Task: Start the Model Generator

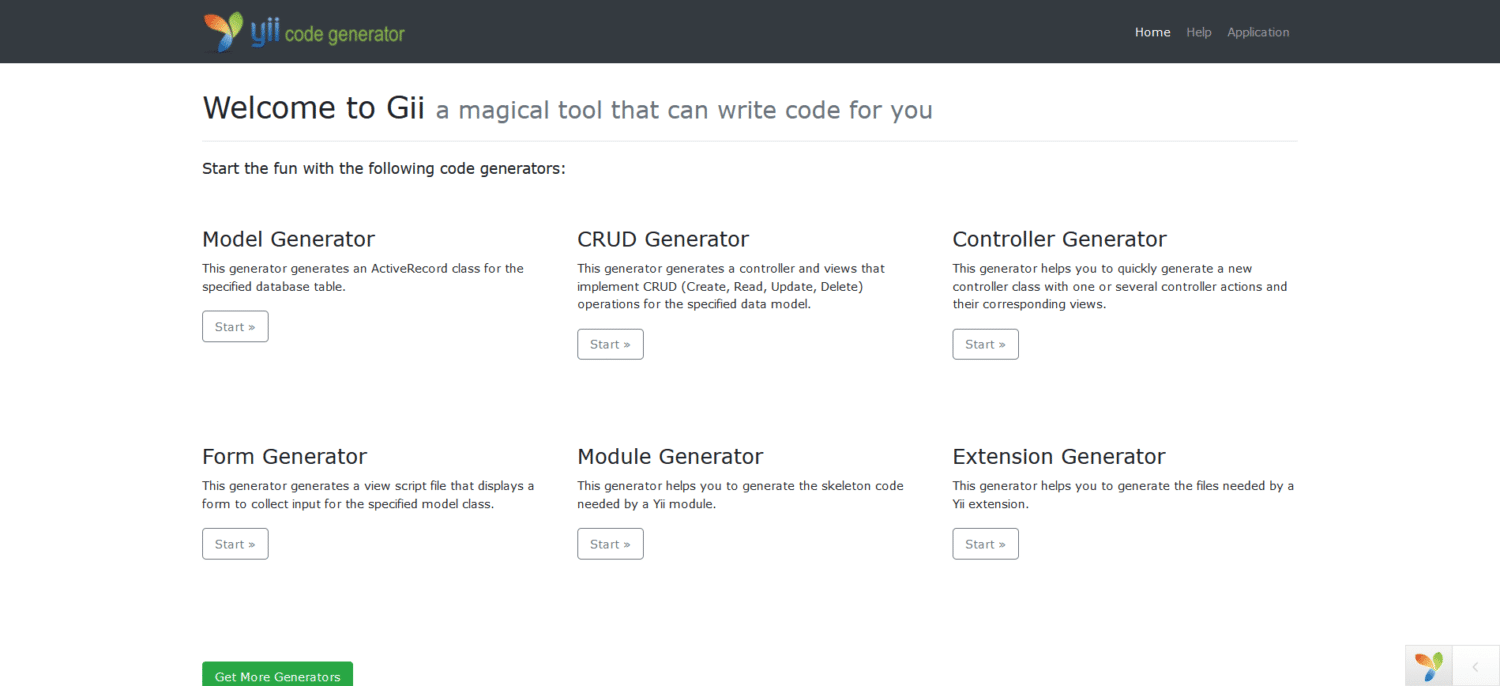Action: click(235, 326)
